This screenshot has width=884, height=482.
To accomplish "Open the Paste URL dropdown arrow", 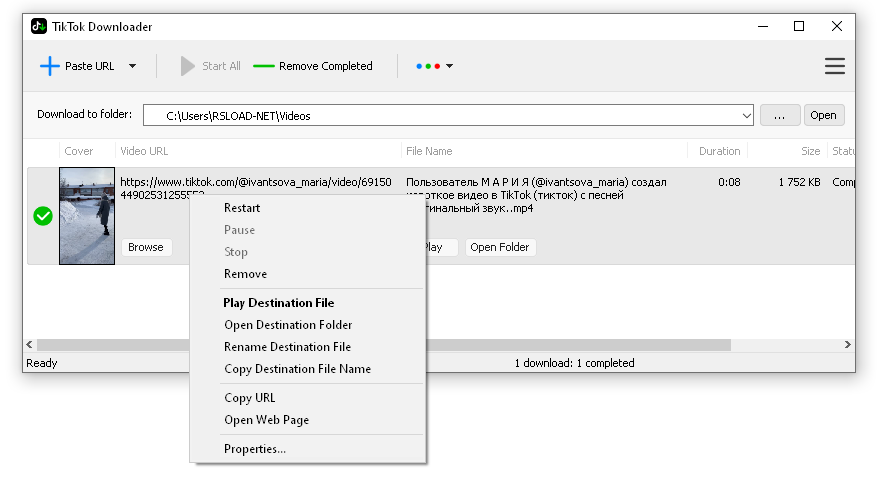I will (x=132, y=66).
